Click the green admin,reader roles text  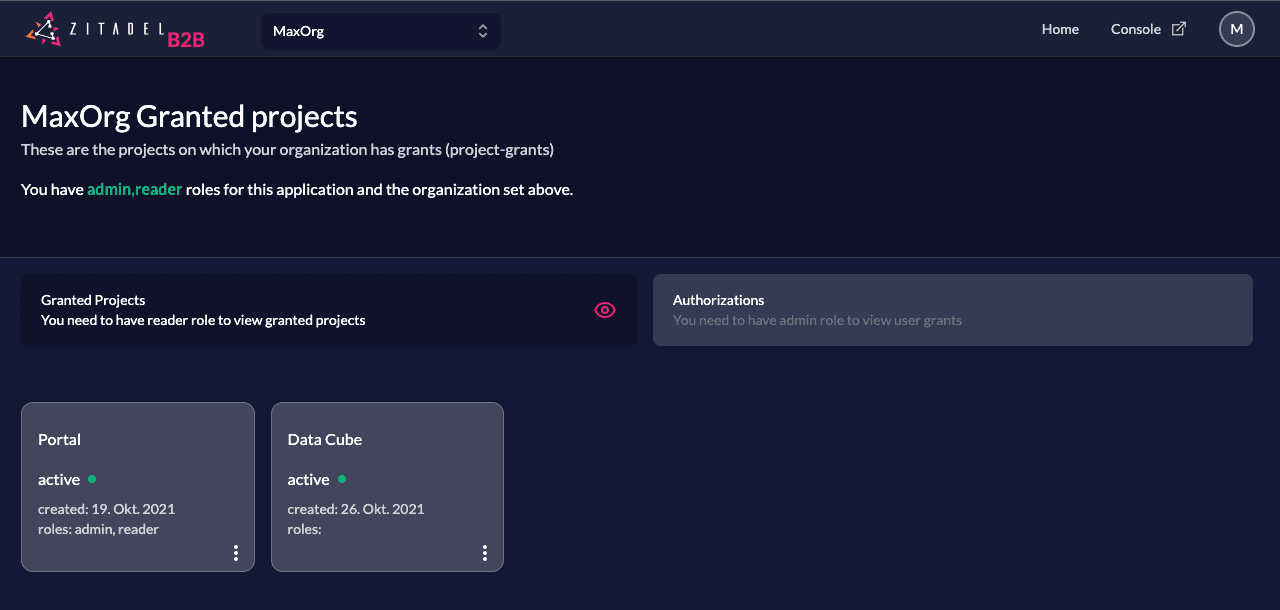point(134,189)
